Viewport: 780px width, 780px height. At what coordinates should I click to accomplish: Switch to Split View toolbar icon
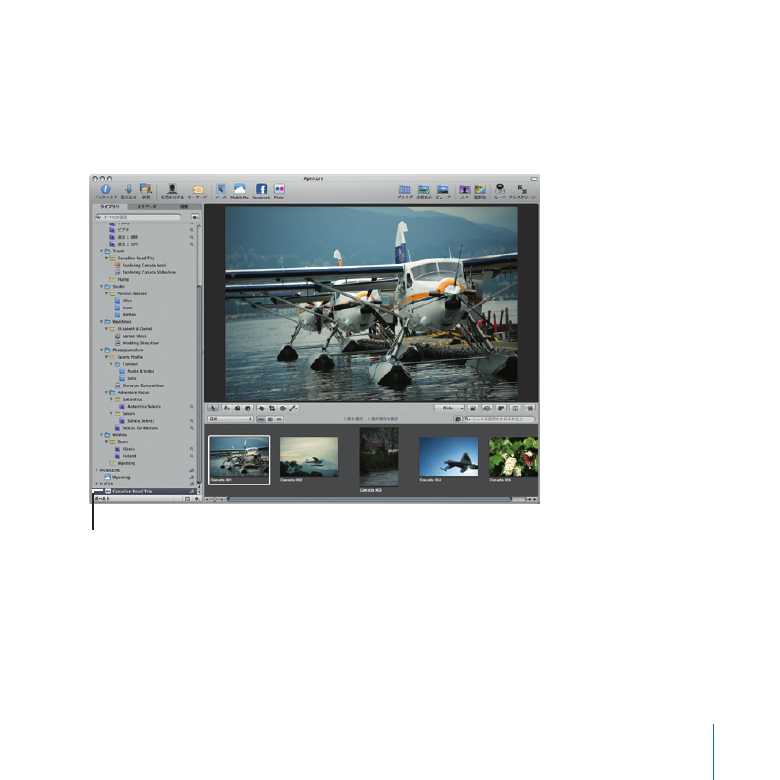424,190
